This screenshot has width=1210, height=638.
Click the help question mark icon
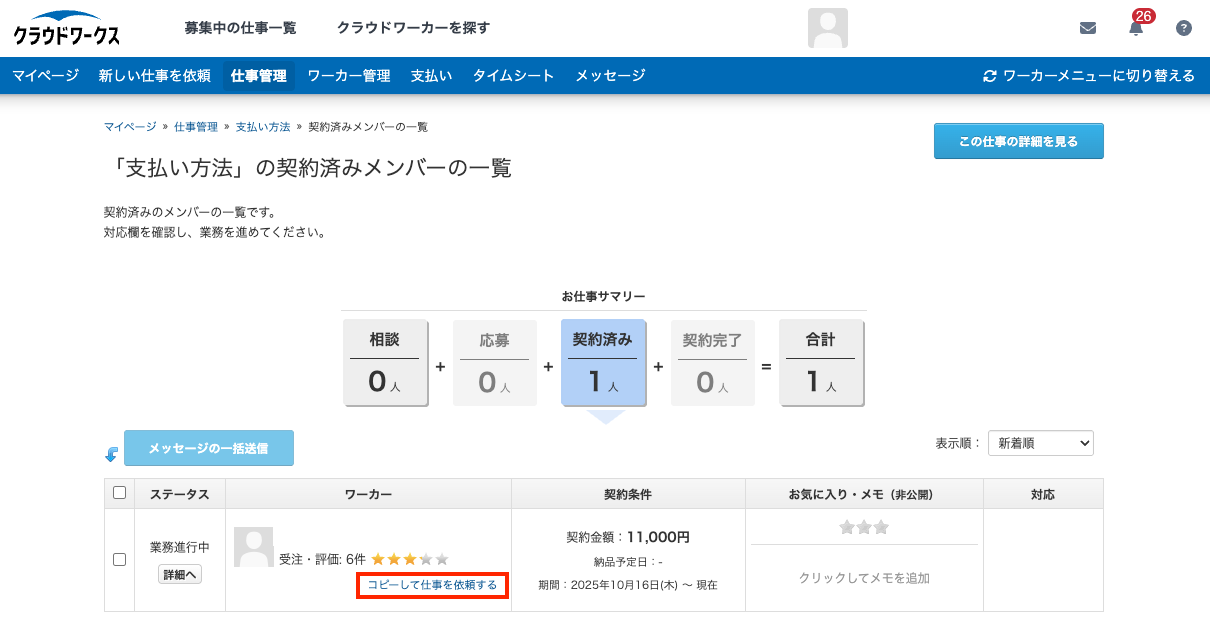pos(1184,28)
